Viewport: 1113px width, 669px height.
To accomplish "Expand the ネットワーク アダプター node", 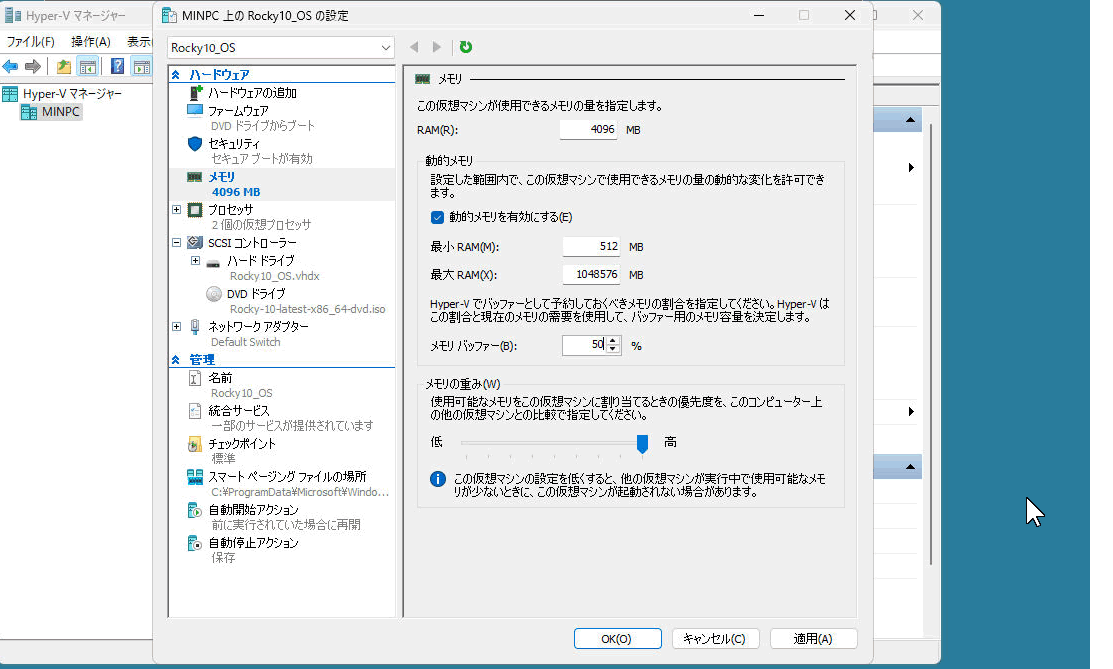I will [x=177, y=327].
